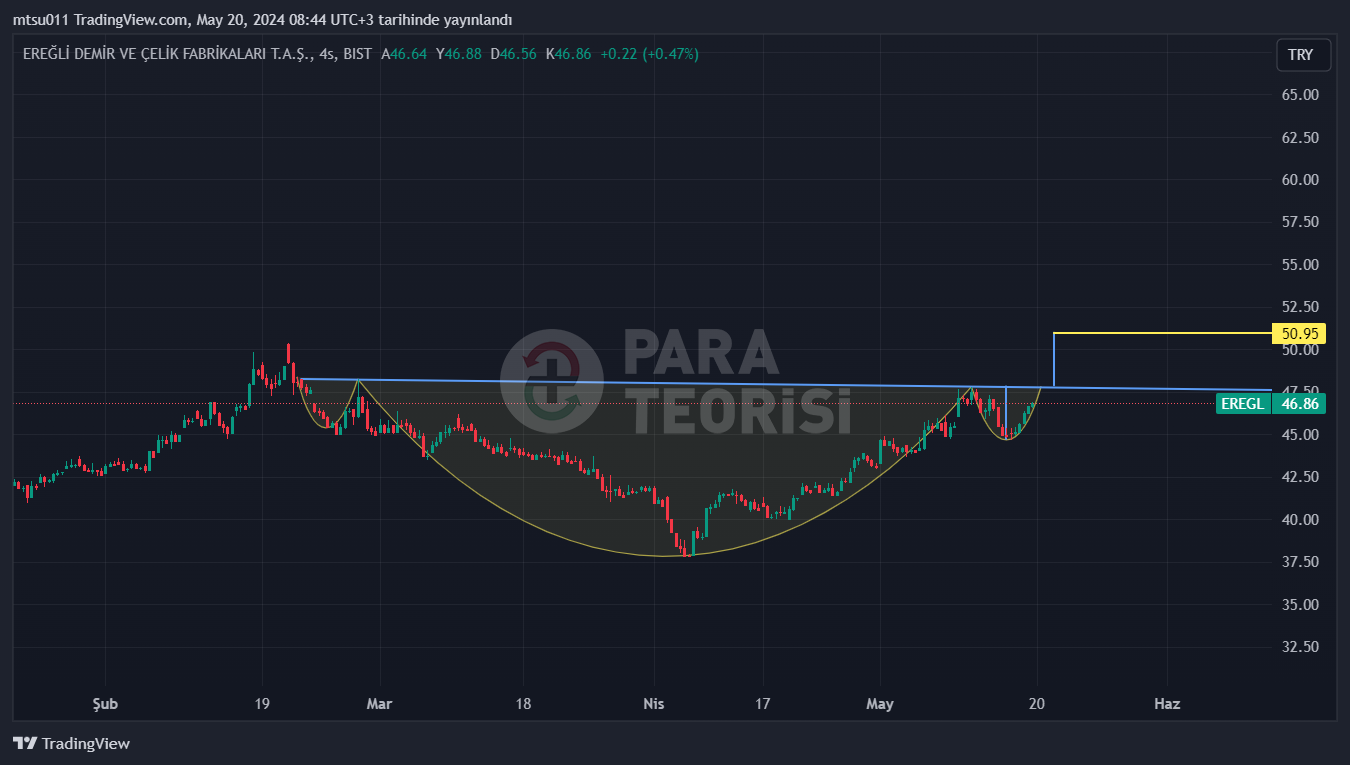Click the 45.00 price axis label
This screenshot has height=765, width=1350.
click(x=1300, y=435)
